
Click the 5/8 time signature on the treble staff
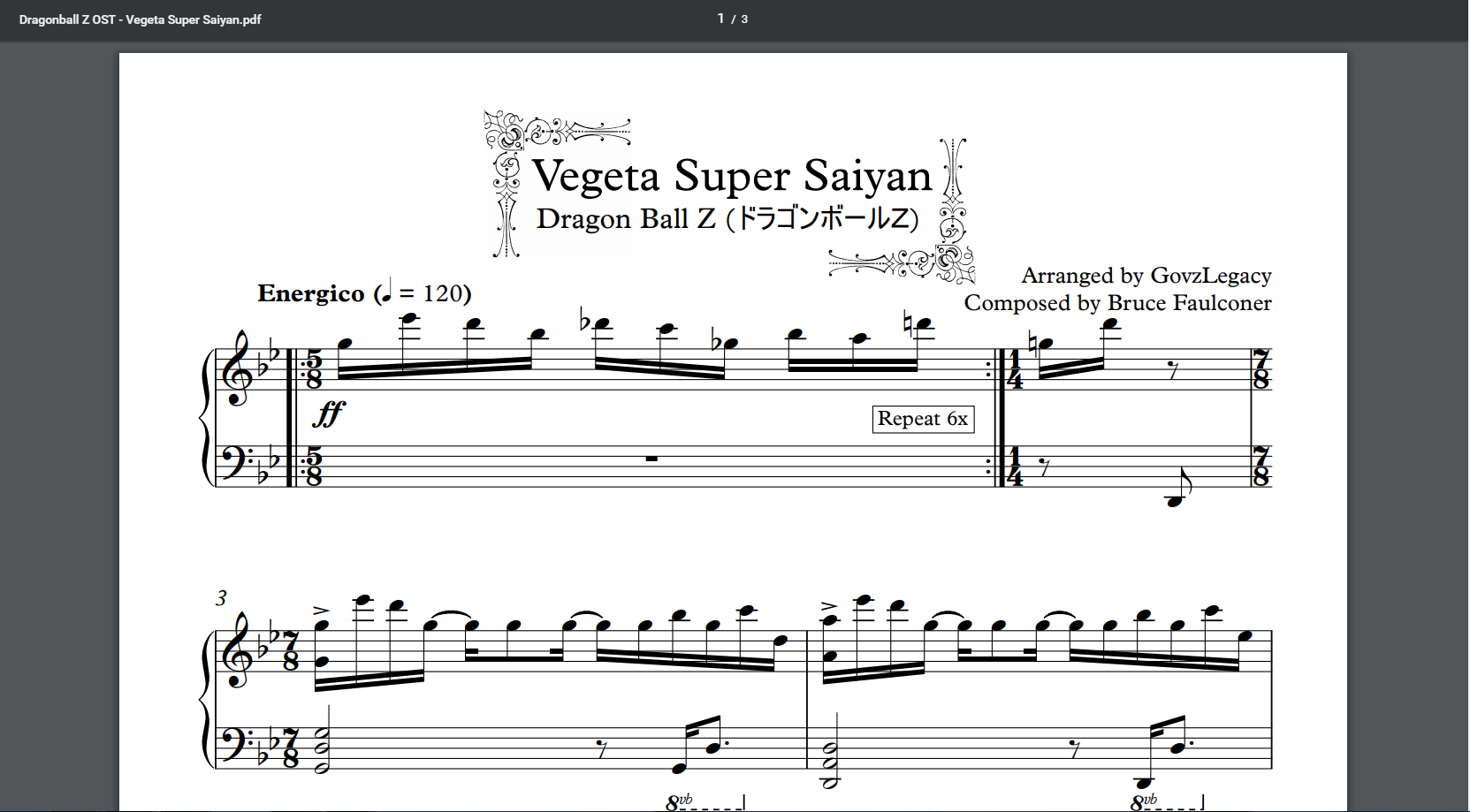[x=314, y=370]
